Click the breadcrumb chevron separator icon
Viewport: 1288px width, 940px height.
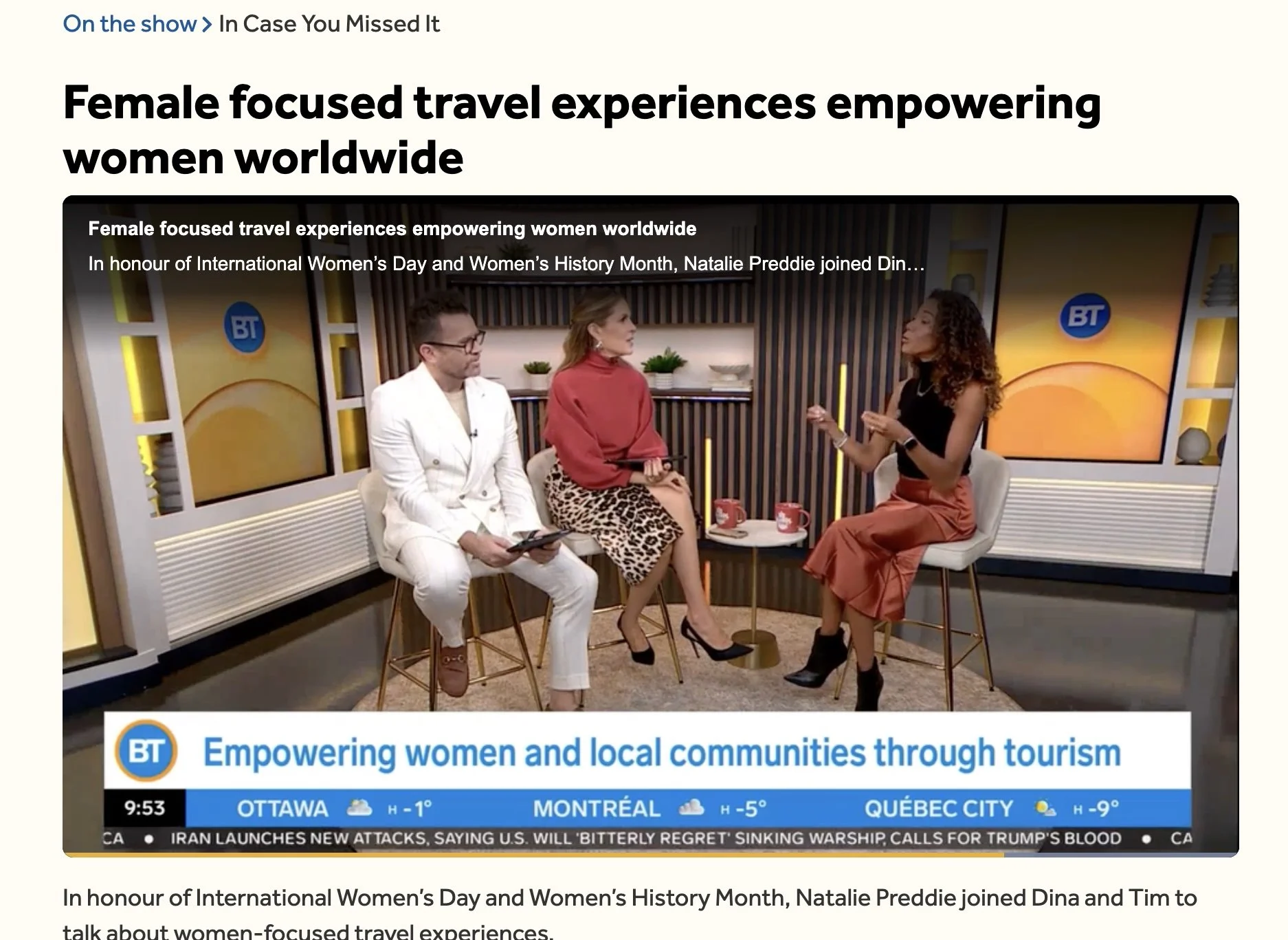(207, 25)
